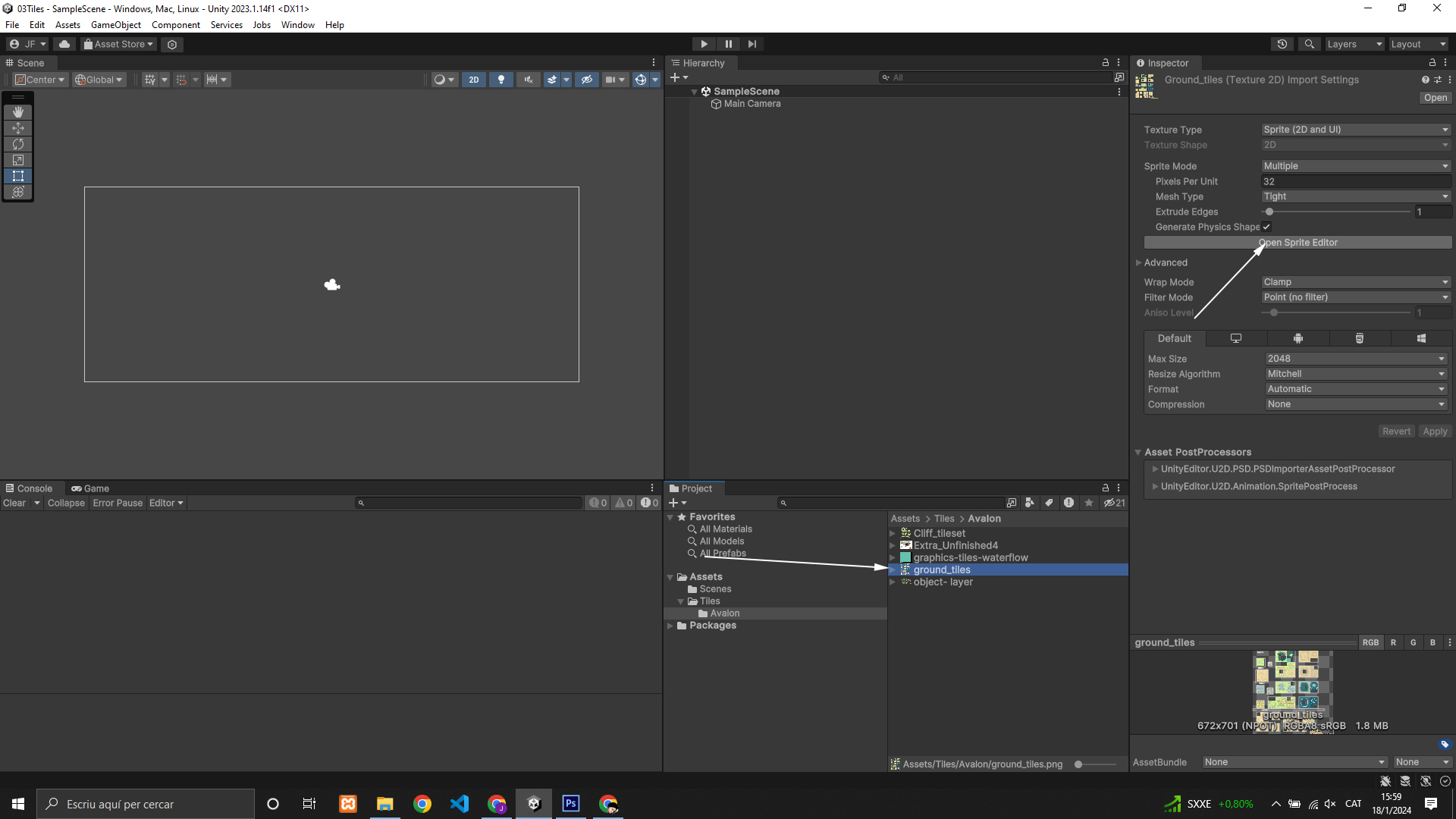Select the Cliff_tileset asset
This screenshot has width=1456, height=819.
(939, 533)
